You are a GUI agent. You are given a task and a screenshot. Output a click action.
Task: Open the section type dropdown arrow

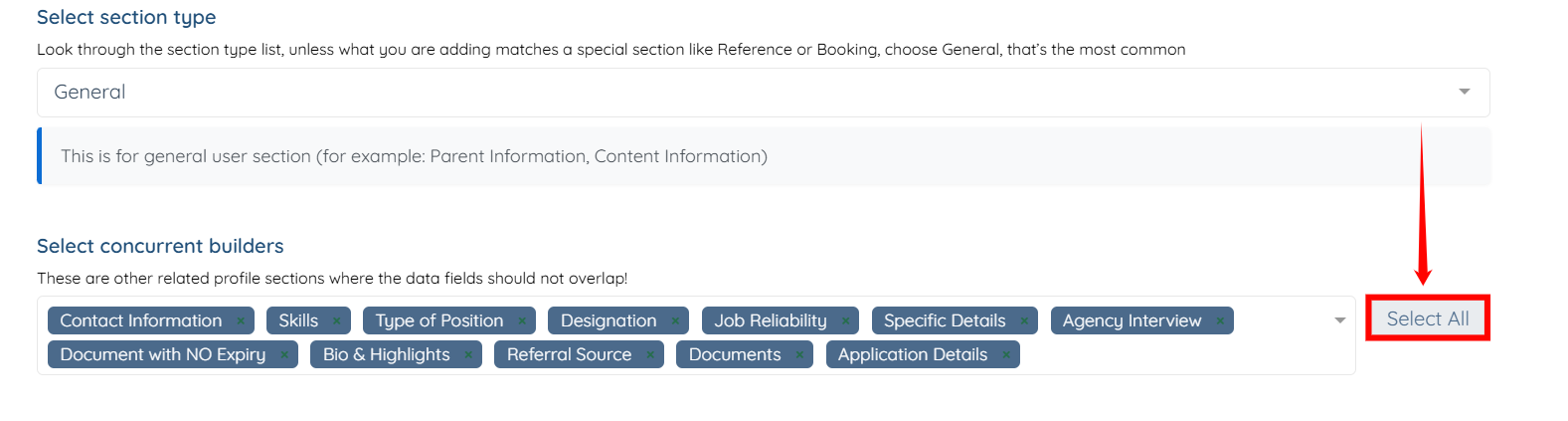tap(1464, 92)
